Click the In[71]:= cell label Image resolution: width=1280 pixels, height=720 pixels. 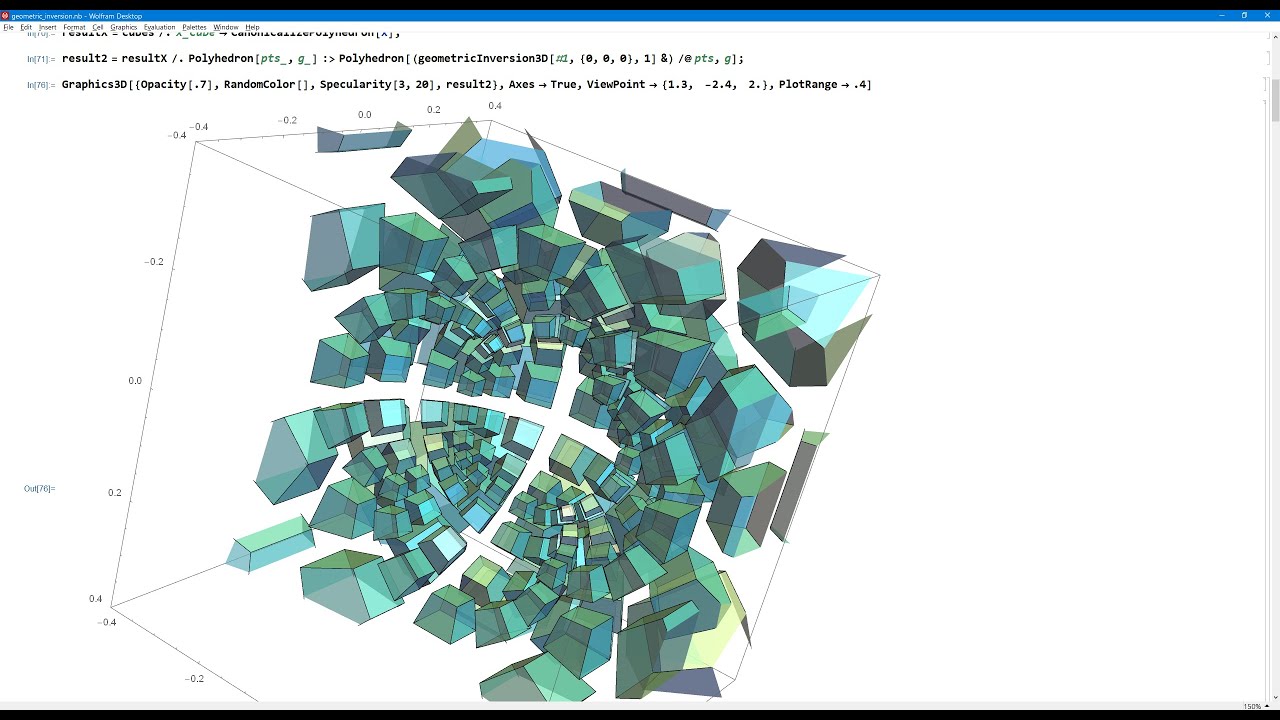(39, 60)
